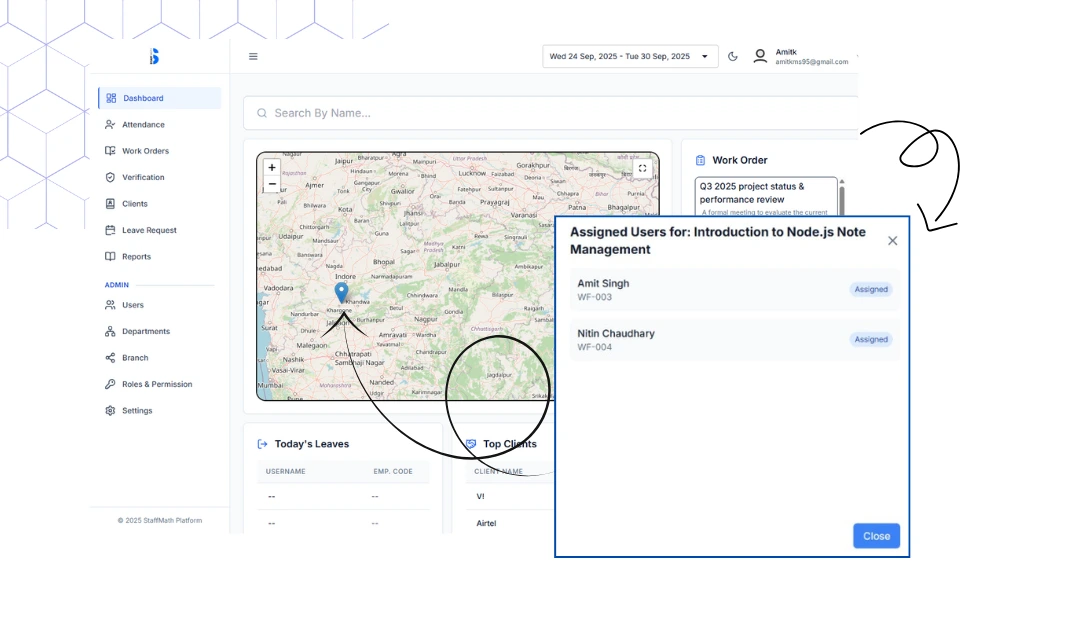1080x620 pixels.
Task: Select Nitin Chaudhary in assigned users
Action: tap(735, 340)
